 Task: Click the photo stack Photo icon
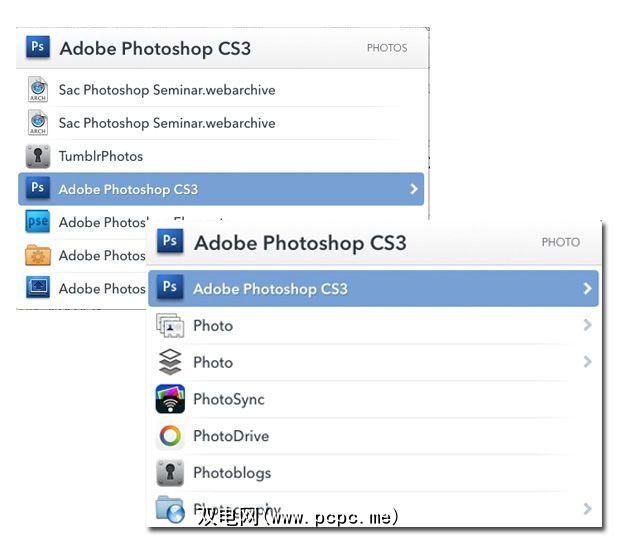click(x=171, y=326)
